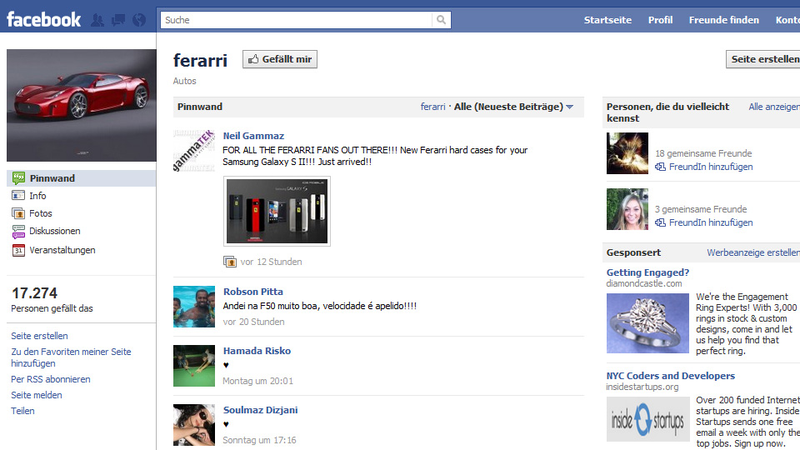The image size is (800, 450).
Task: Click the ferarri filter link on Pinnwand
Action: 433,107
